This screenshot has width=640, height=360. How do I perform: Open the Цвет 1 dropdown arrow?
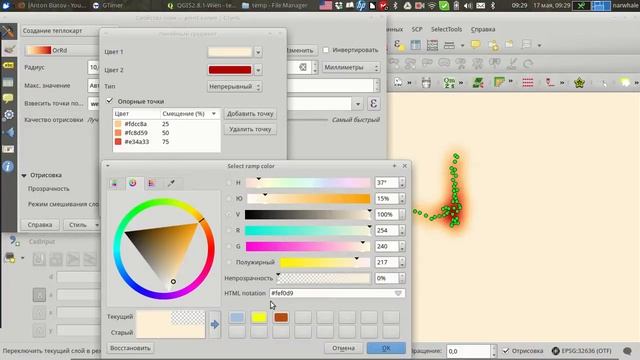[258, 52]
